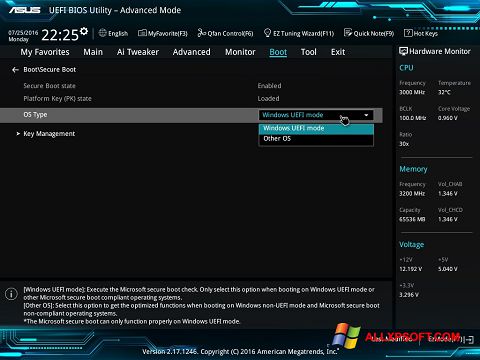Click the Secure Boot state label

coord(49,86)
